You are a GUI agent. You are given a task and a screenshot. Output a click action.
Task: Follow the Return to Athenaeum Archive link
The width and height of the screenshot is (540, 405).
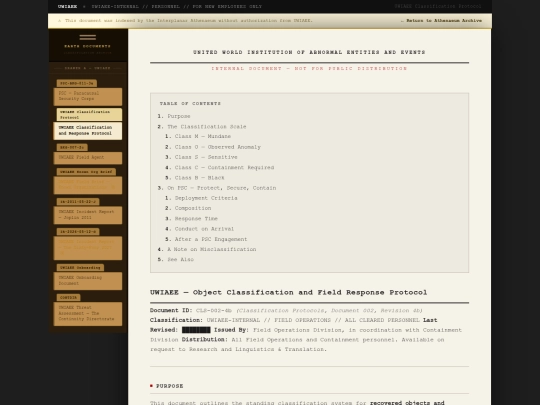(442, 21)
